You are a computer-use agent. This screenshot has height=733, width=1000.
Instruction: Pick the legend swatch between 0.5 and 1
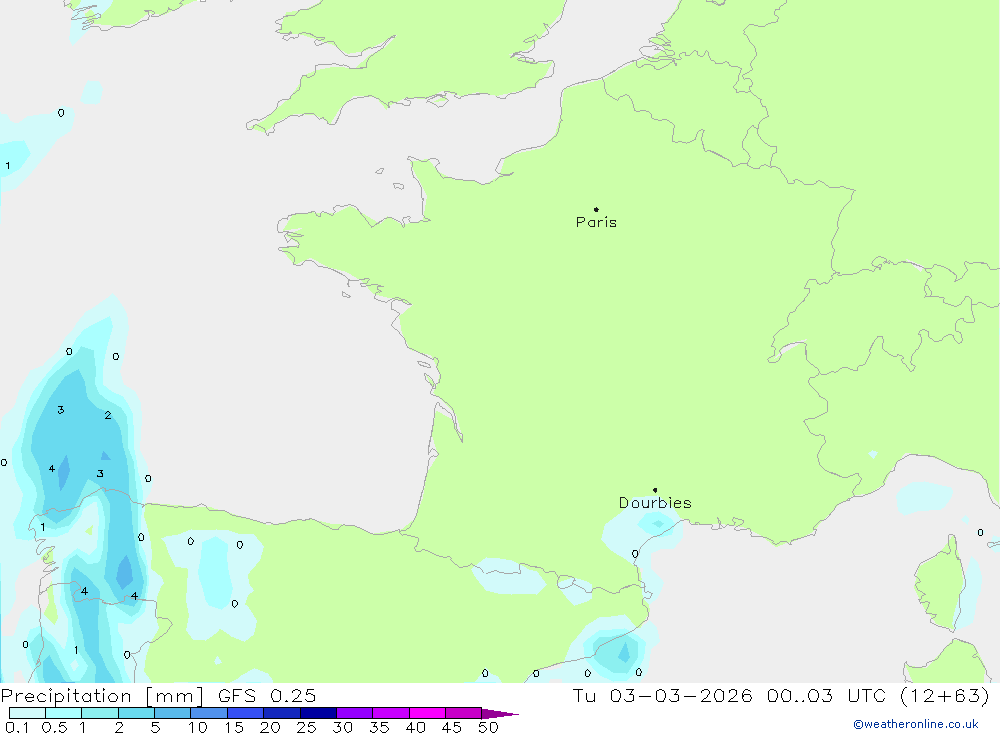64,713
